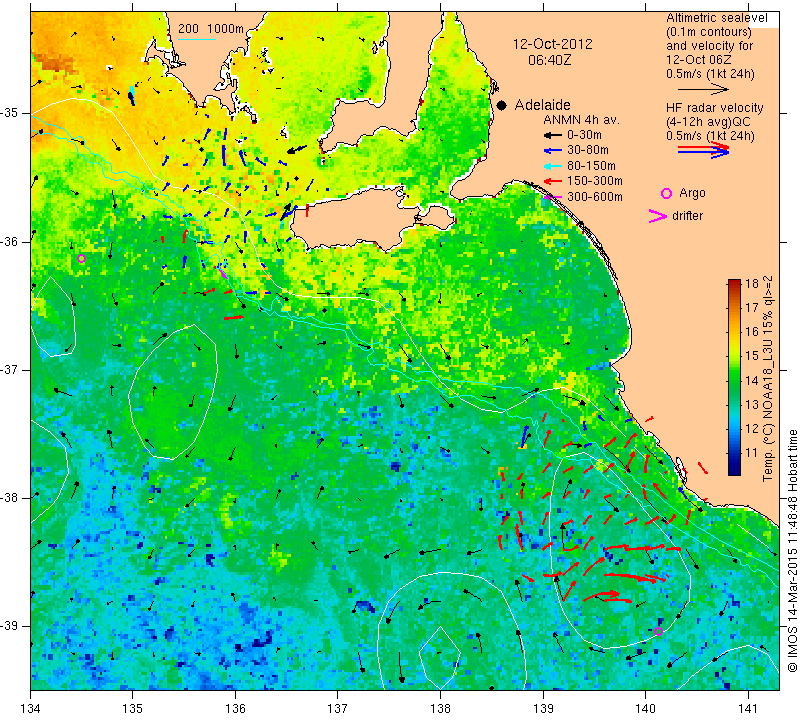Screen dimensions: 800x720
Task: Click the 80-150m depth label
Action: coord(591,166)
